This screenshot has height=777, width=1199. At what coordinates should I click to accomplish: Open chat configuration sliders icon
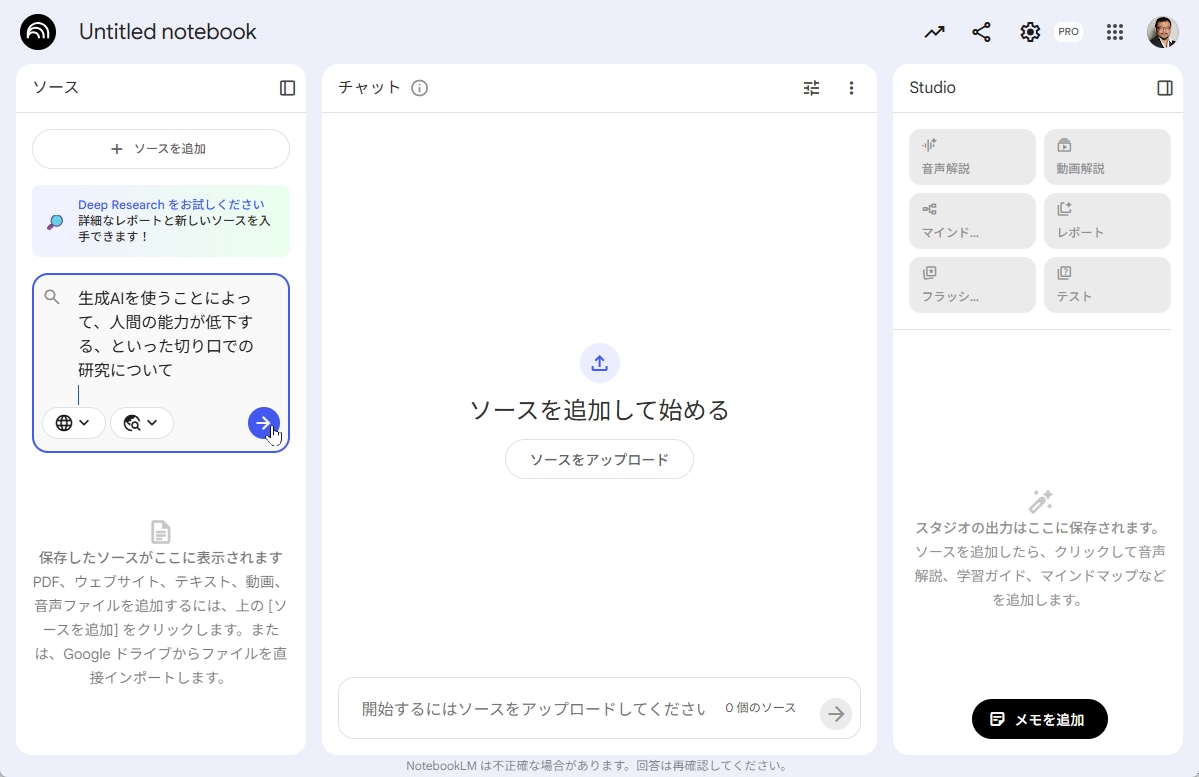click(x=811, y=88)
